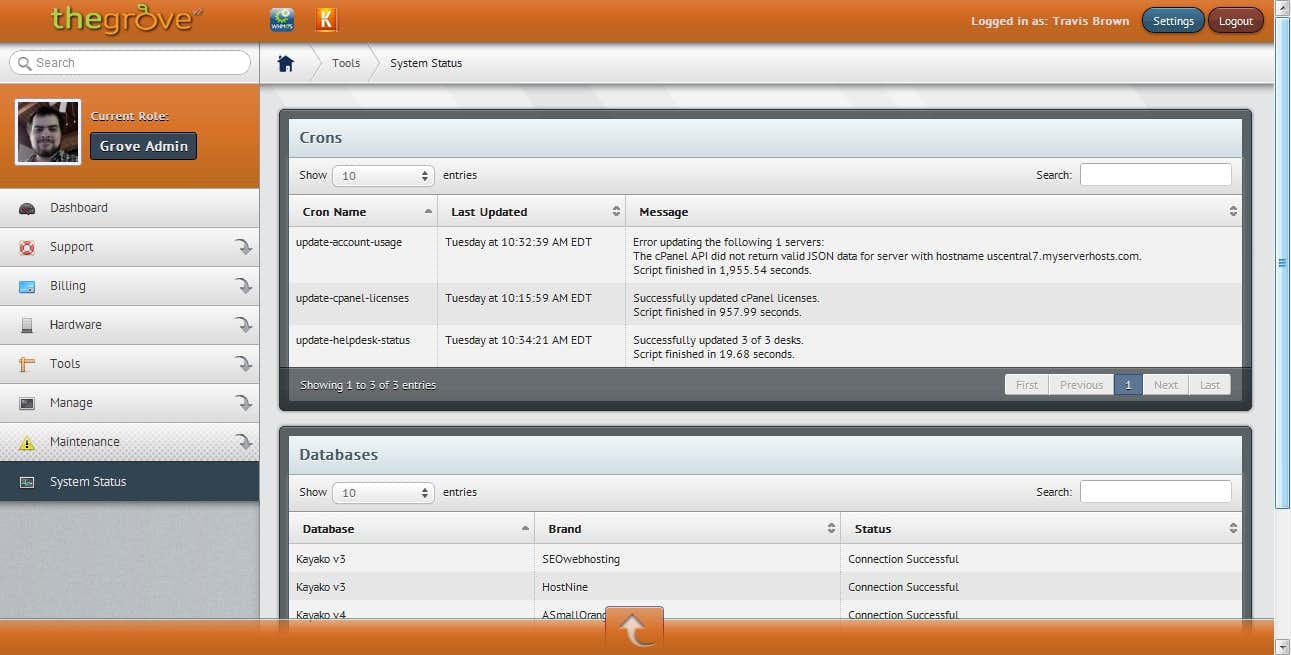This screenshot has width=1291, height=655.
Task: Click the orange K Kayako icon
Action: [x=326, y=19]
